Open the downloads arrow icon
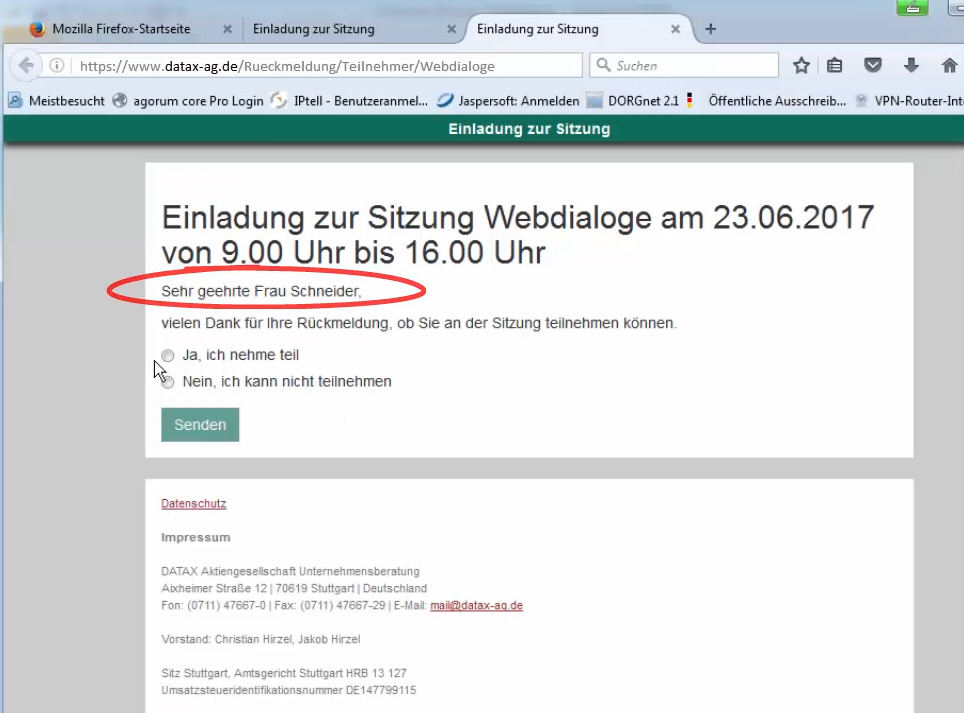The image size is (964, 713). click(911, 65)
